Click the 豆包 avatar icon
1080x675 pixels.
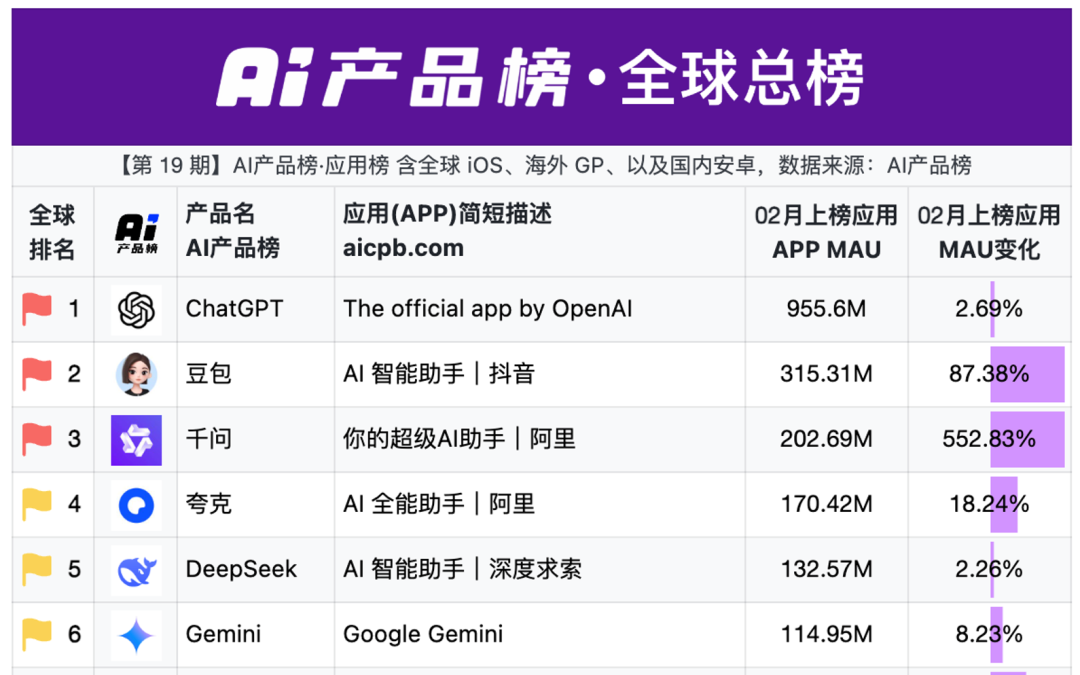click(x=136, y=374)
